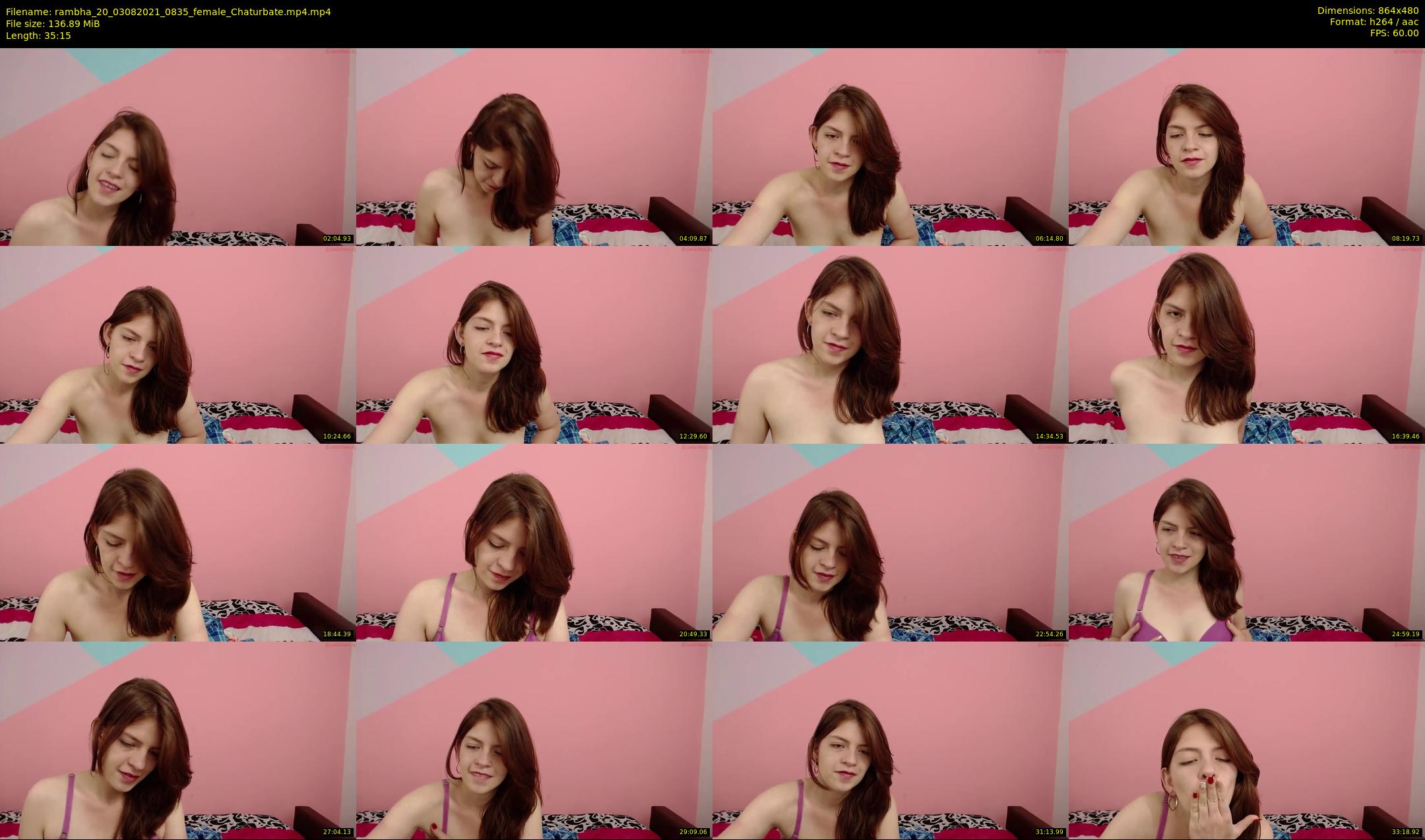Open the thumbnail marked 06:14.80
This screenshot has height=840, width=1425.
point(891,146)
